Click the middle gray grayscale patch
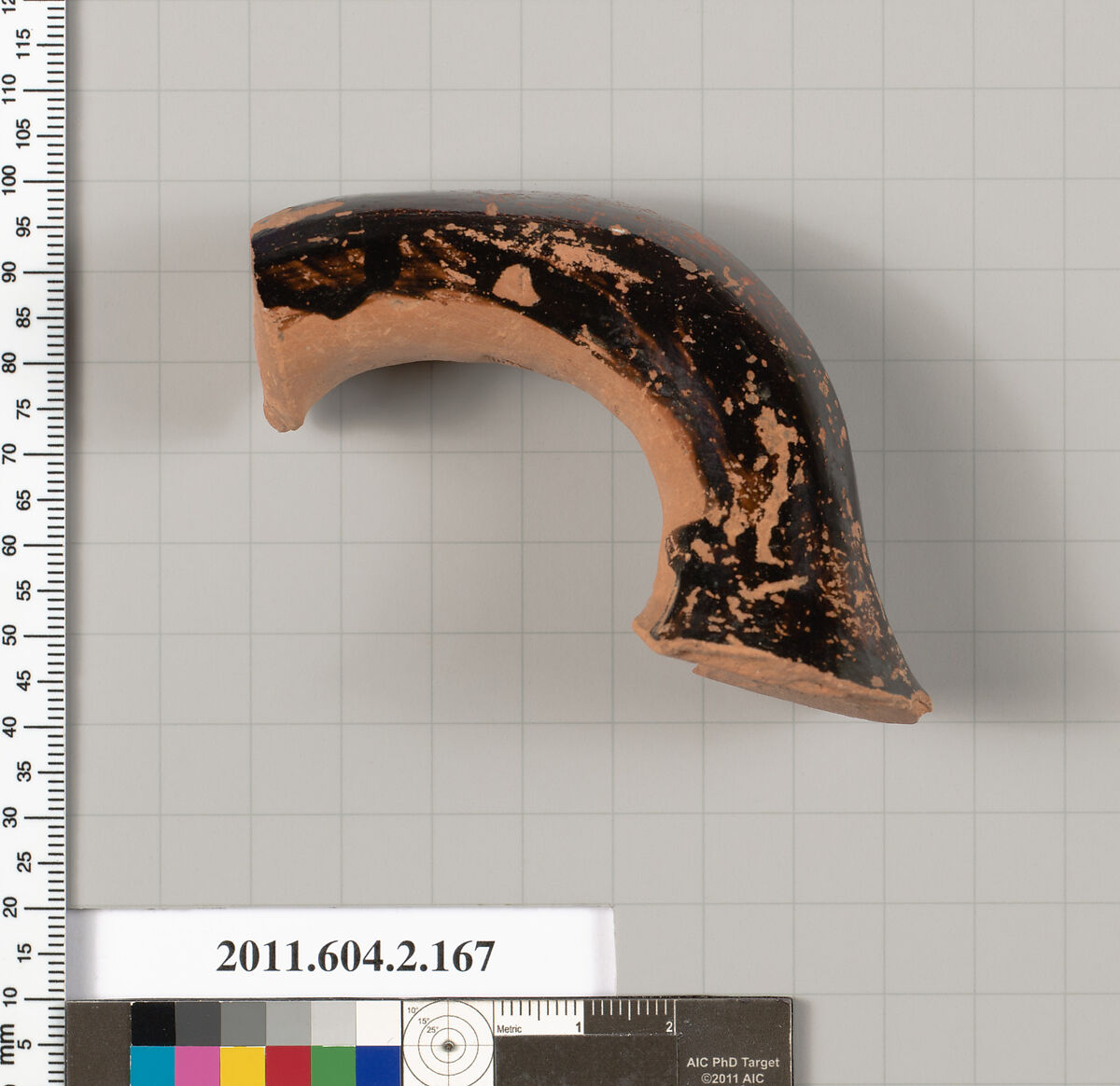Image resolution: width=1120 pixels, height=1086 pixels. pyautogui.click(x=243, y=1023)
